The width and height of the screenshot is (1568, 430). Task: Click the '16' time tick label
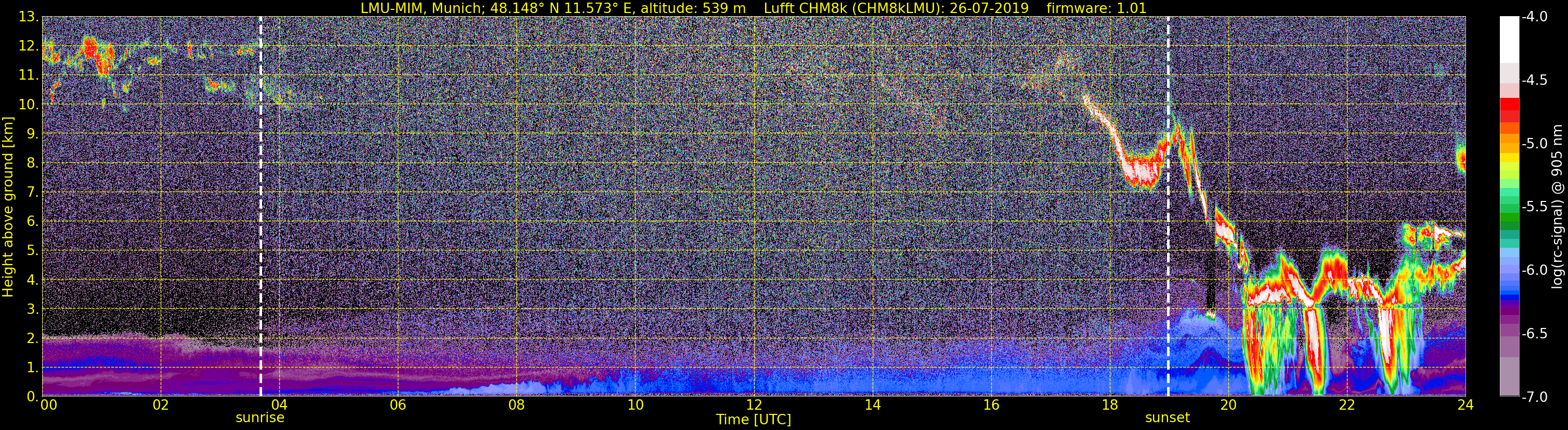tap(991, 406)
